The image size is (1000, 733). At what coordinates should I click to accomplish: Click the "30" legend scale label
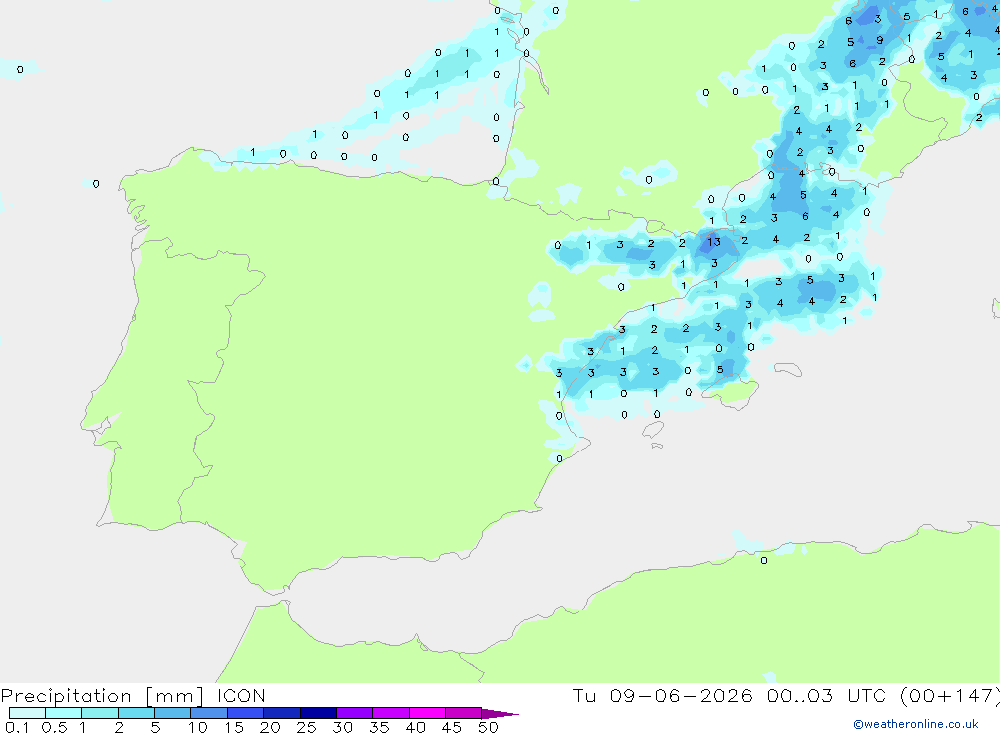tap(342, 727)
